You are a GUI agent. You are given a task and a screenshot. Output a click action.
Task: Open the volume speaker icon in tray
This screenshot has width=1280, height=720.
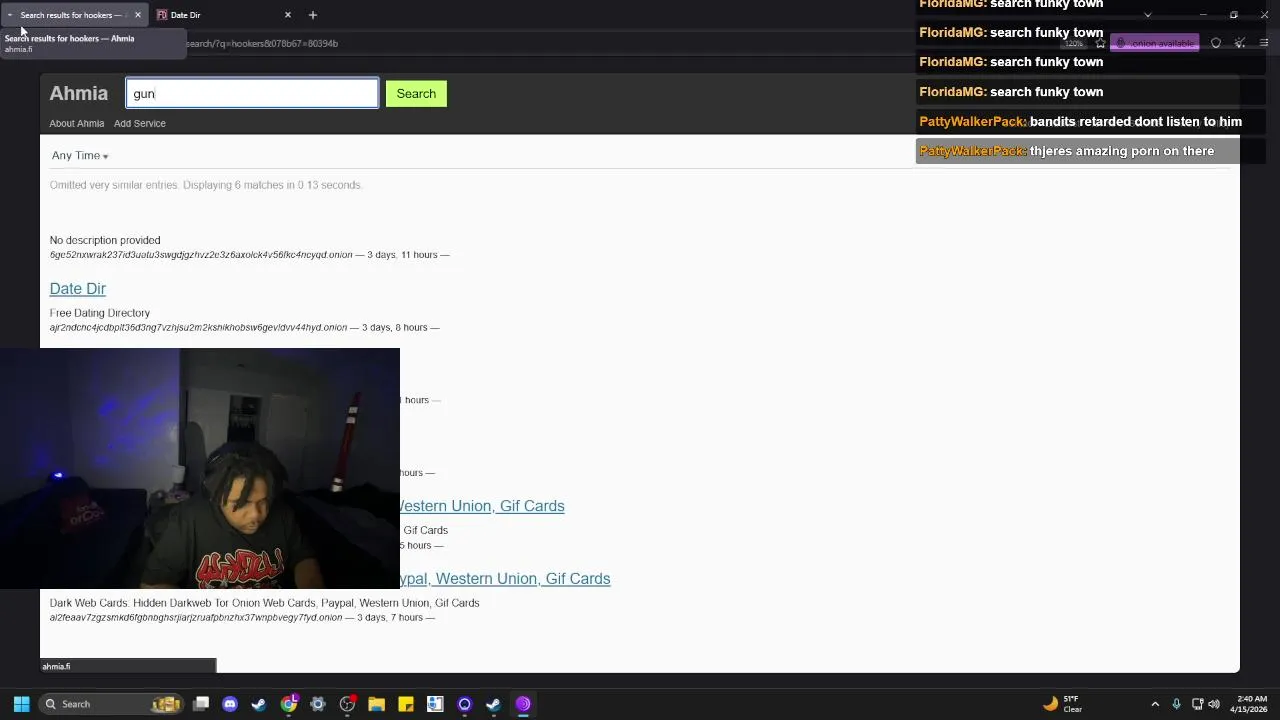coord(1214,704)
